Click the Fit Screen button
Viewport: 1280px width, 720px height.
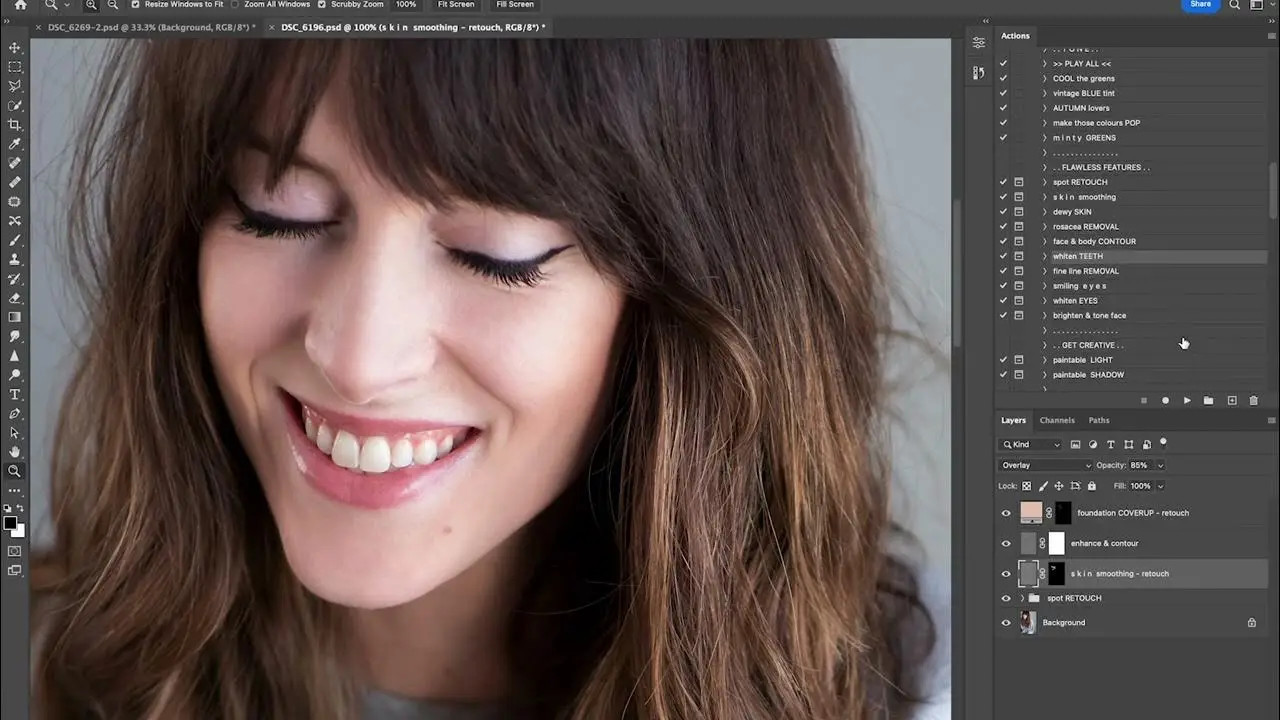[x=455, y=4]
